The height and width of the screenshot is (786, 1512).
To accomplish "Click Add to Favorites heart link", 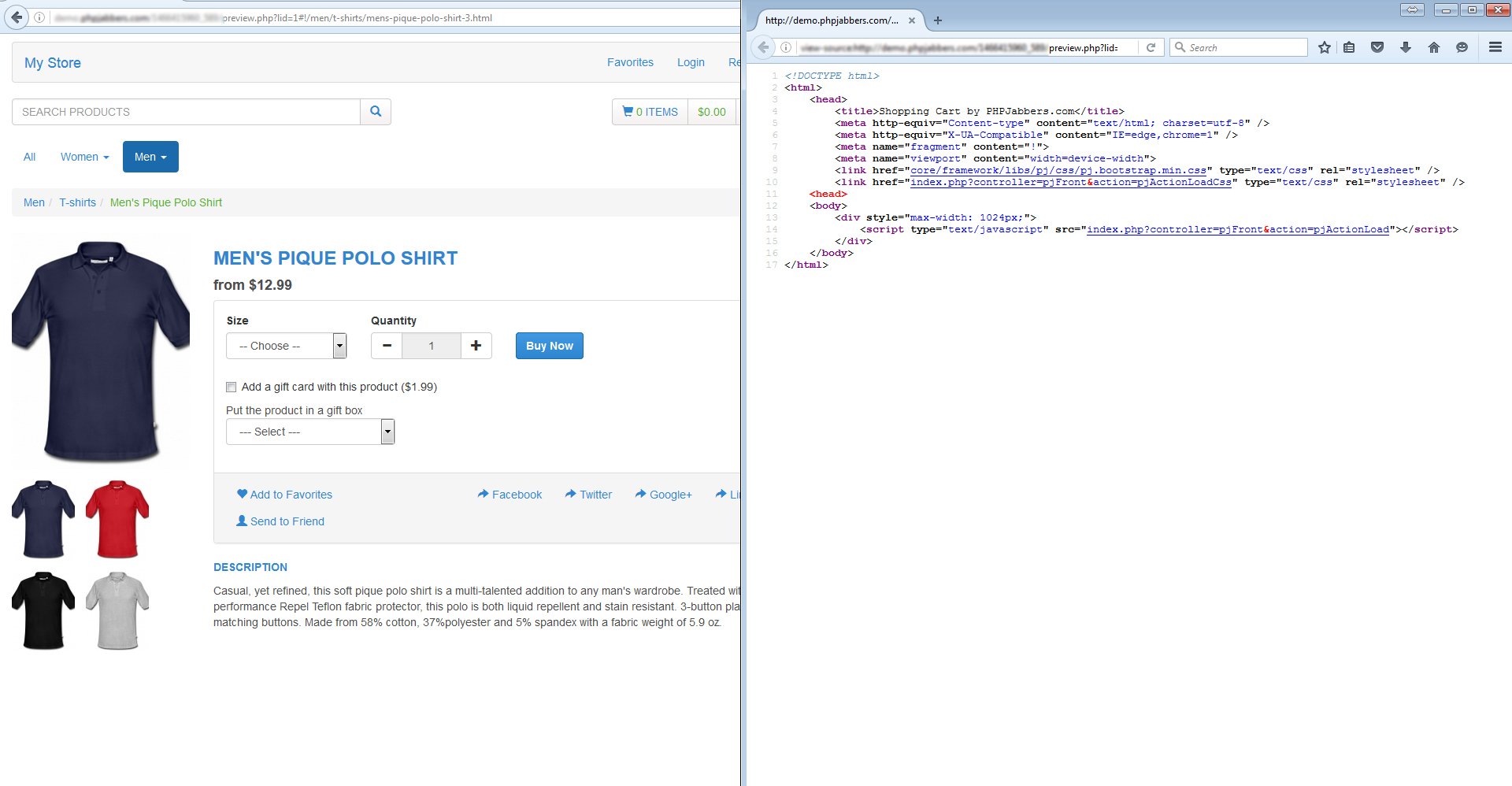I will pos(284,495).
